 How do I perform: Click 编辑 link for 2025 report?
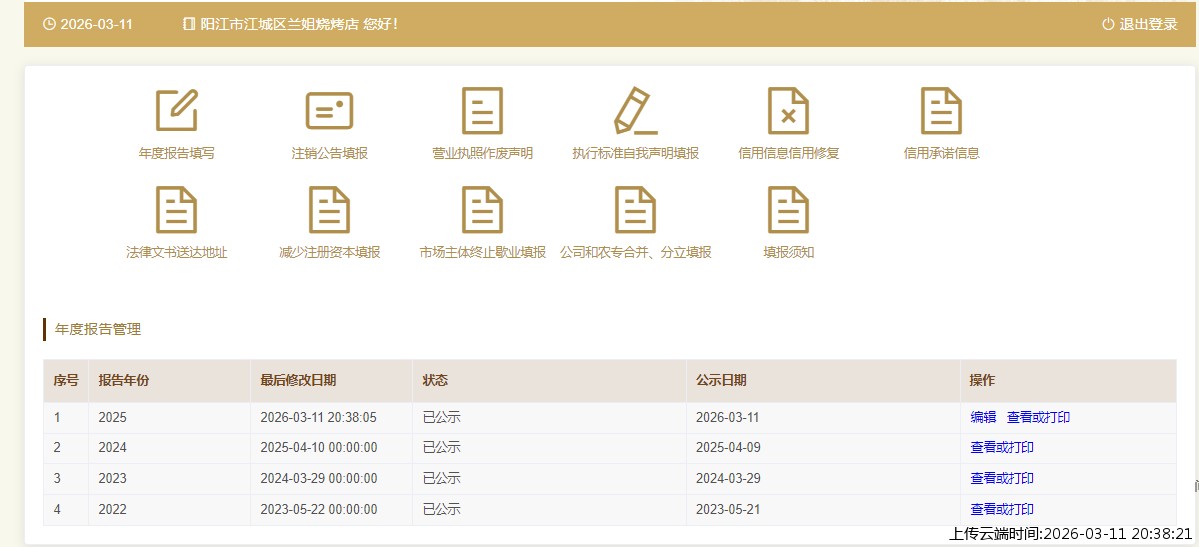tap(983, 417)
